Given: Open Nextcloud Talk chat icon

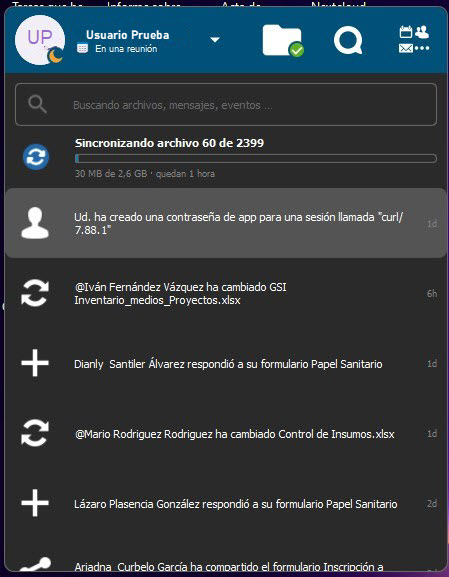Looking at the screenshot, I should pos(348,41).
